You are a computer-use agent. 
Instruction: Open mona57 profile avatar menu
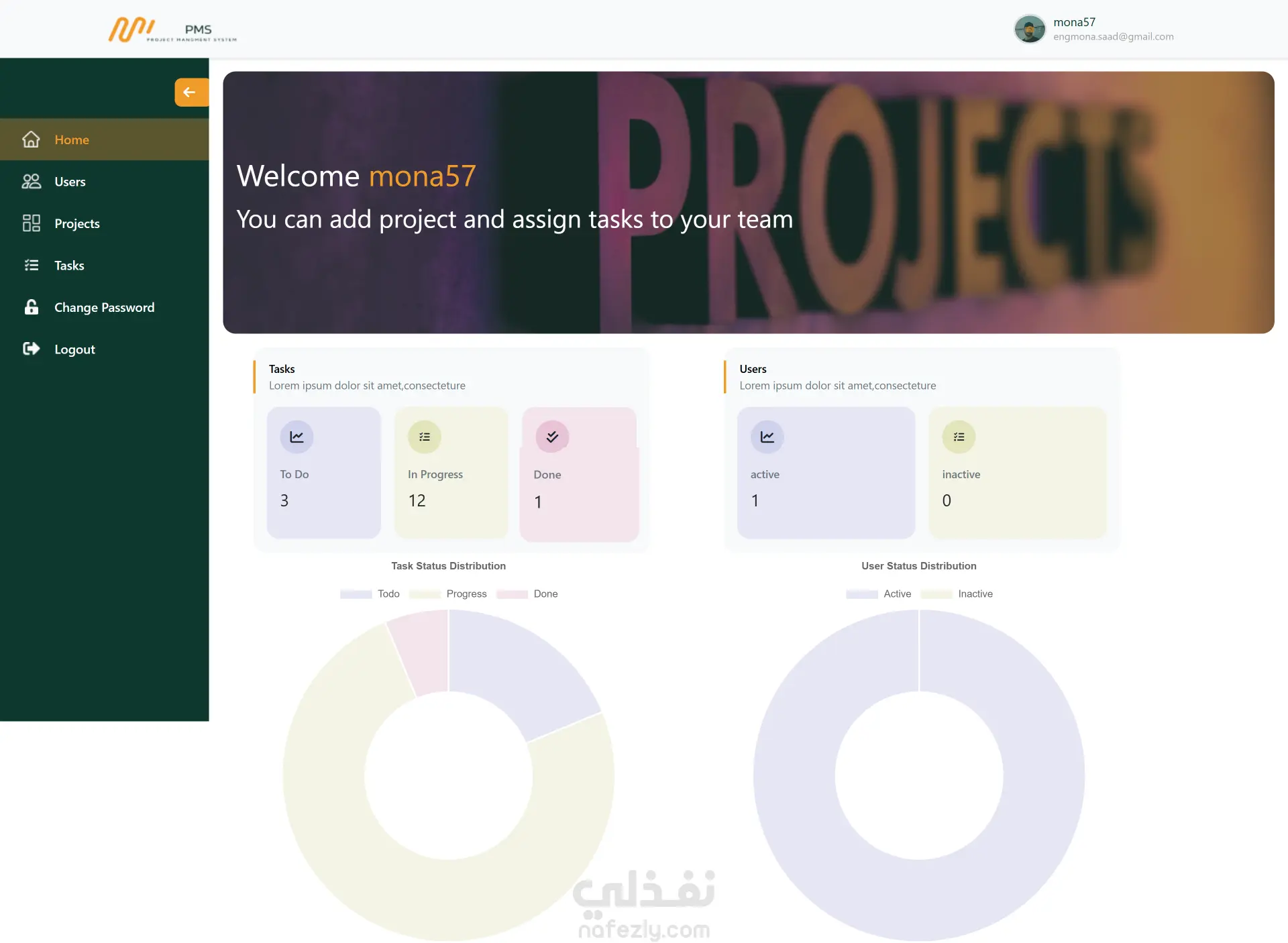click(x=1029, y=29)
